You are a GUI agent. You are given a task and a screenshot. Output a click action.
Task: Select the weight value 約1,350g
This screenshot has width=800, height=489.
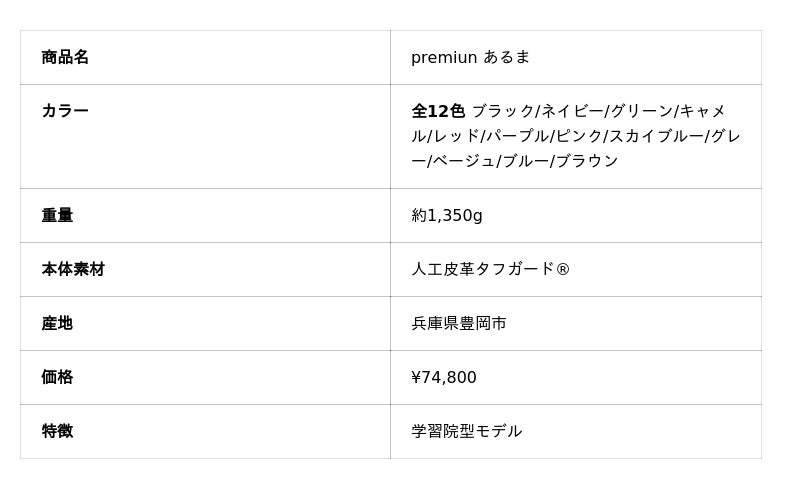coord(447,215)
